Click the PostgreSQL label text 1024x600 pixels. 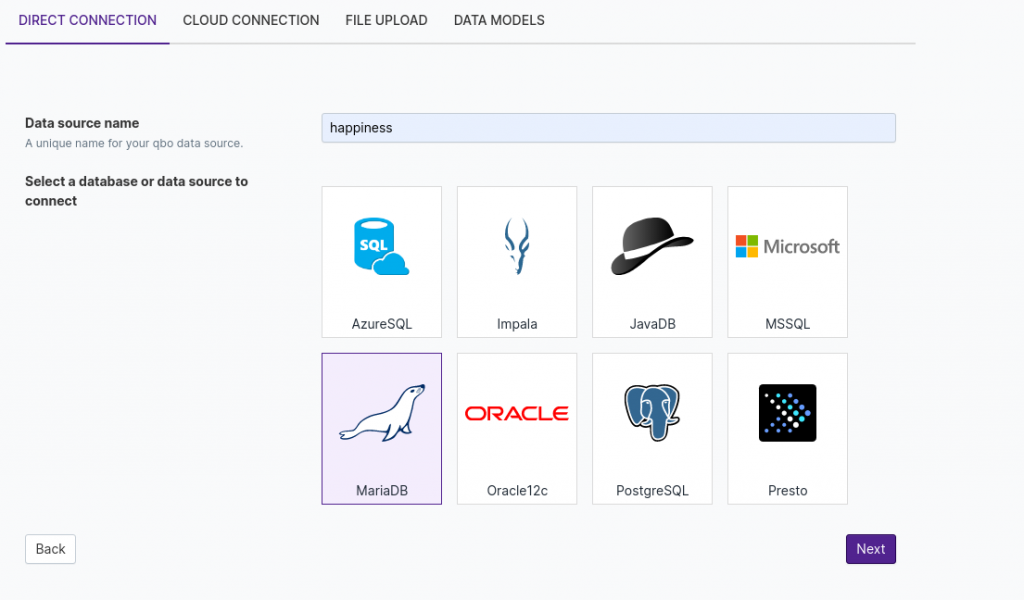(x=652, y=491)
